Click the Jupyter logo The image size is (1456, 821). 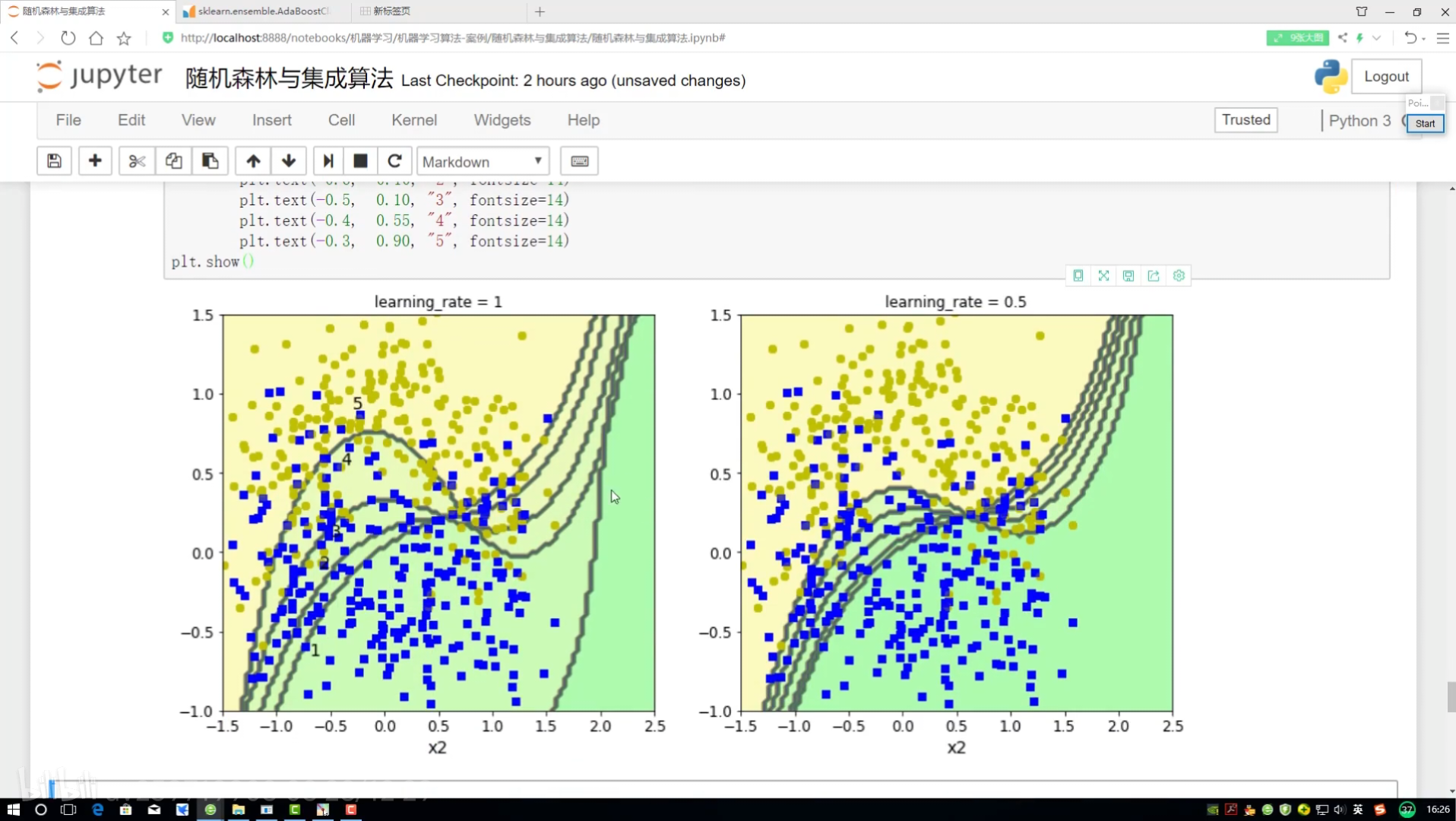[x=99, y=76]
